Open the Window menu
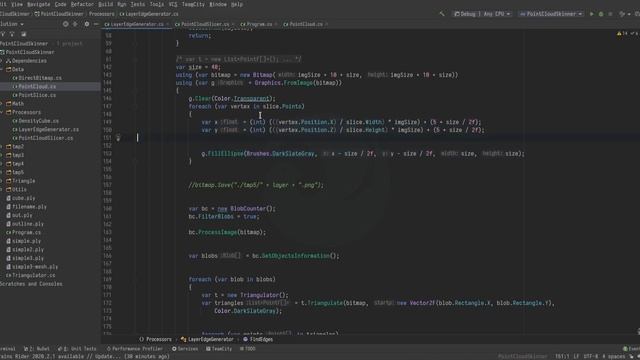Image resolution: width=640 pixels, height=360 pixels. (x=218, y=4)
